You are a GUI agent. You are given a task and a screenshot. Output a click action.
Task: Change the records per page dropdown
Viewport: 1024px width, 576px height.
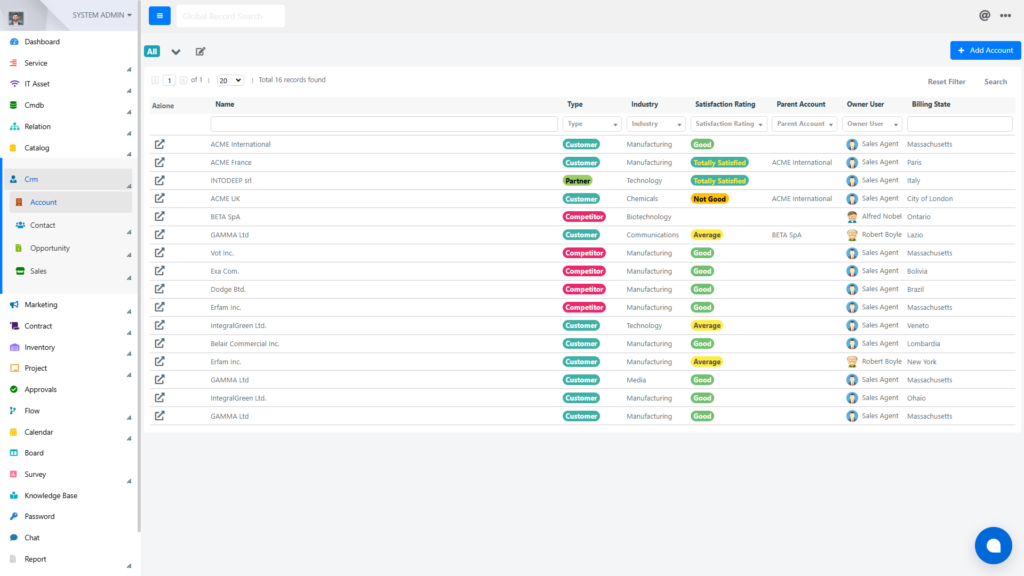click(x=230, y=80)
